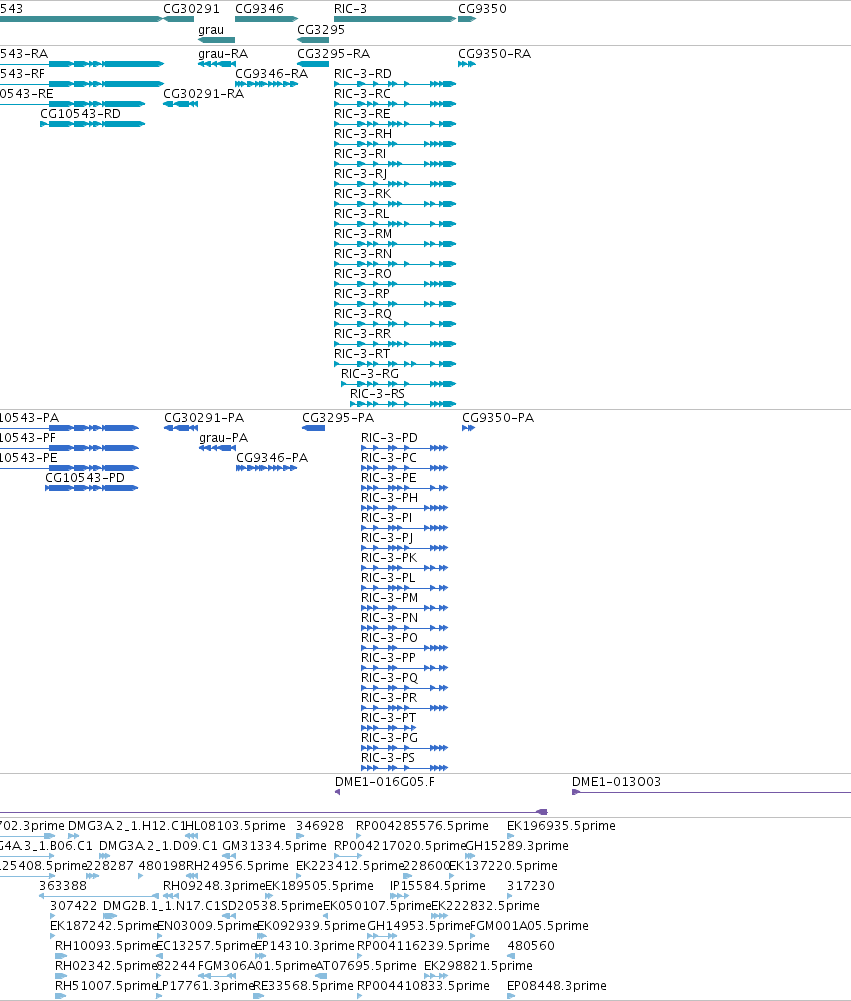851x1001 pixels.
Task: Click the grau gene label in top track
Action: pyautogui.click(x=211, y=30)
